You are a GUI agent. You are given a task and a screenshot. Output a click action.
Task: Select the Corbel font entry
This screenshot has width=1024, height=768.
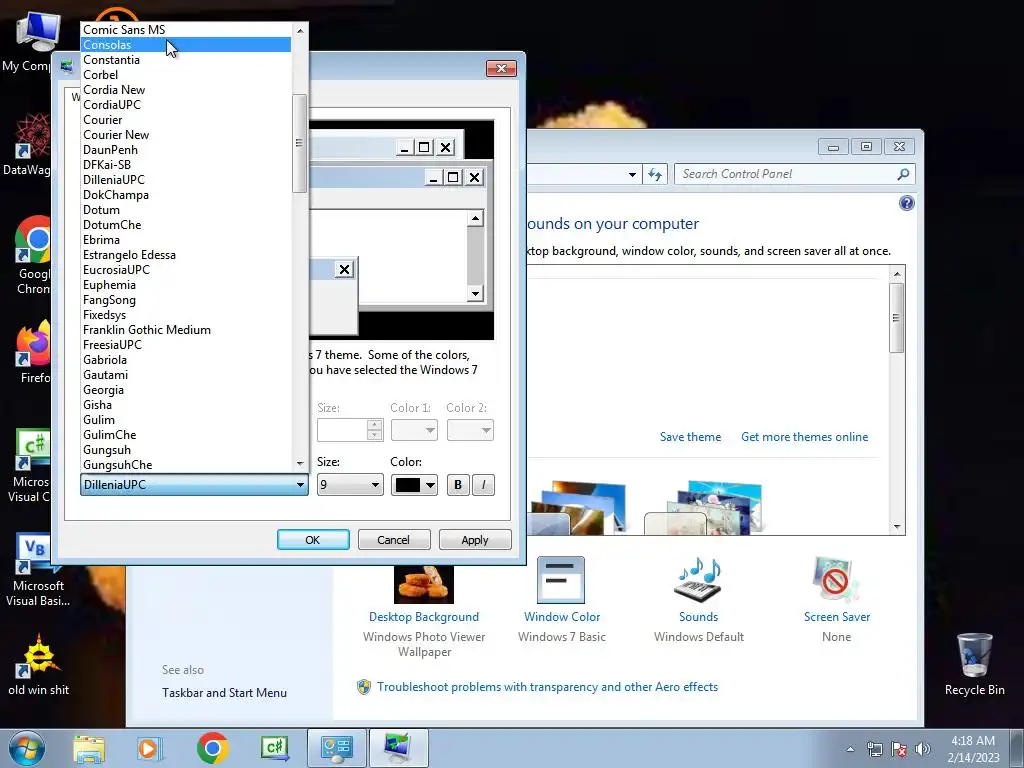[x=185, y=74]
